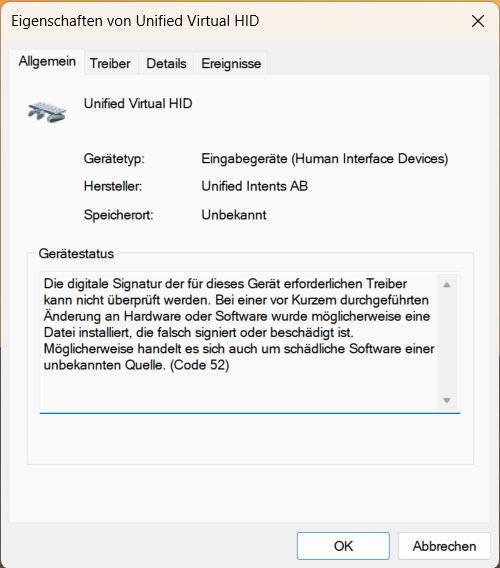500x568 pixels.
Task: Click the 'Gerätestatus' group label
Action: (76, 254)
